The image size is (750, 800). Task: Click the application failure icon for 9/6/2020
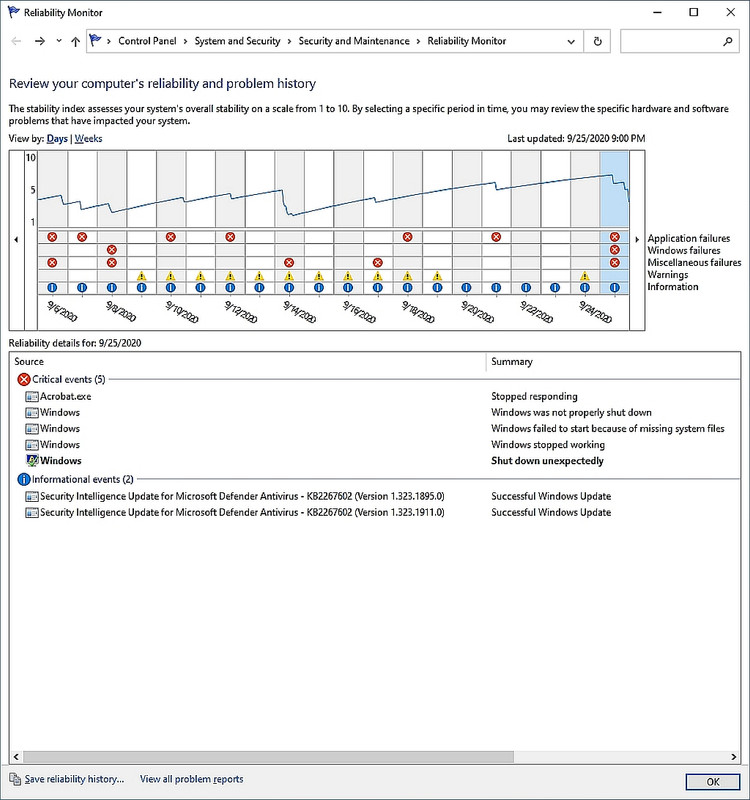(x=52, y=237)
